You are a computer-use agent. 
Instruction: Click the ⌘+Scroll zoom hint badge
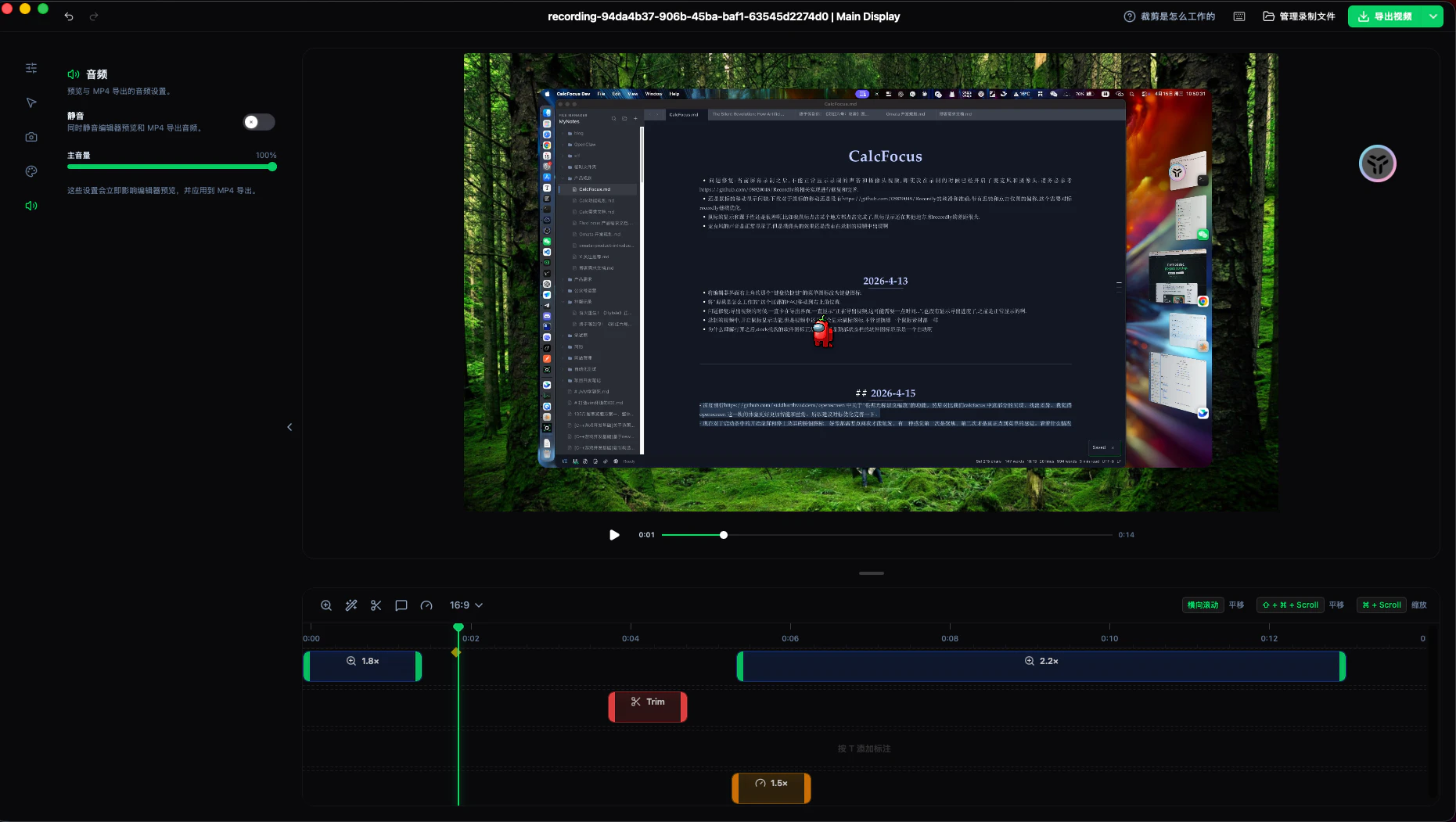[1381, 605]
